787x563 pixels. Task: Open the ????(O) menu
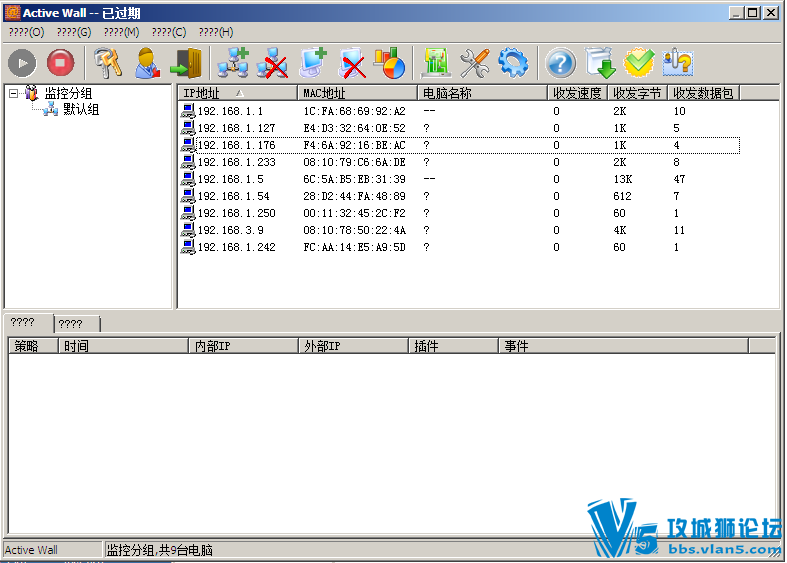pyautogui.click(x=27, y=32)
